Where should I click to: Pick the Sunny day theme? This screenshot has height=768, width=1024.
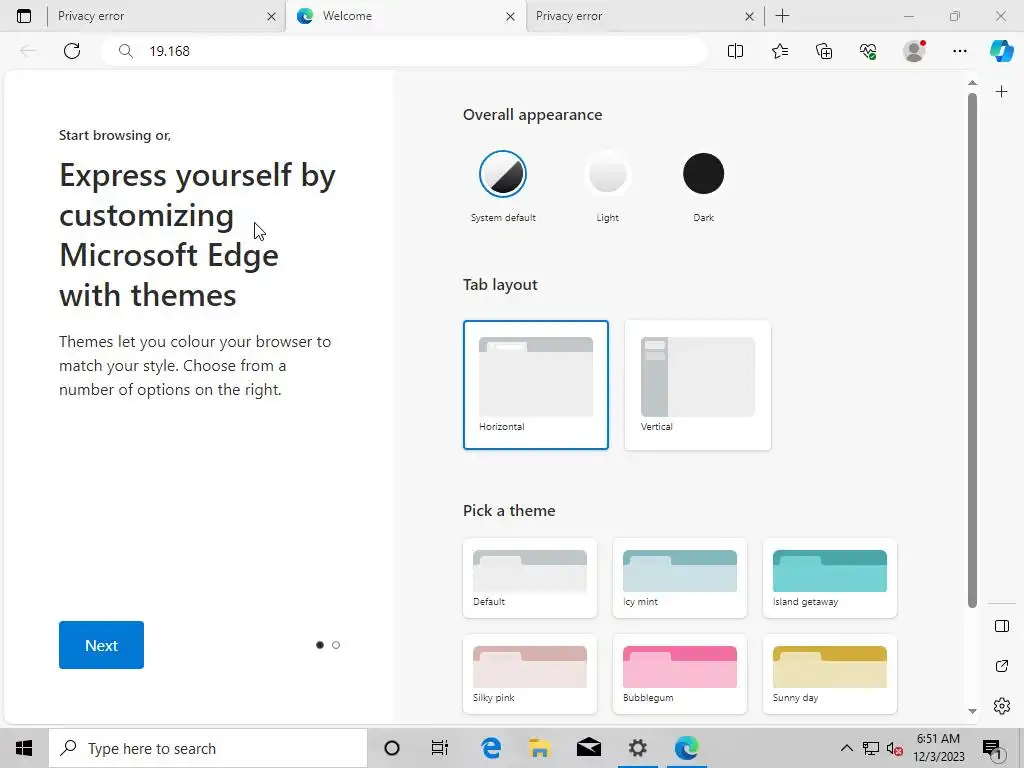coord(830,674)
